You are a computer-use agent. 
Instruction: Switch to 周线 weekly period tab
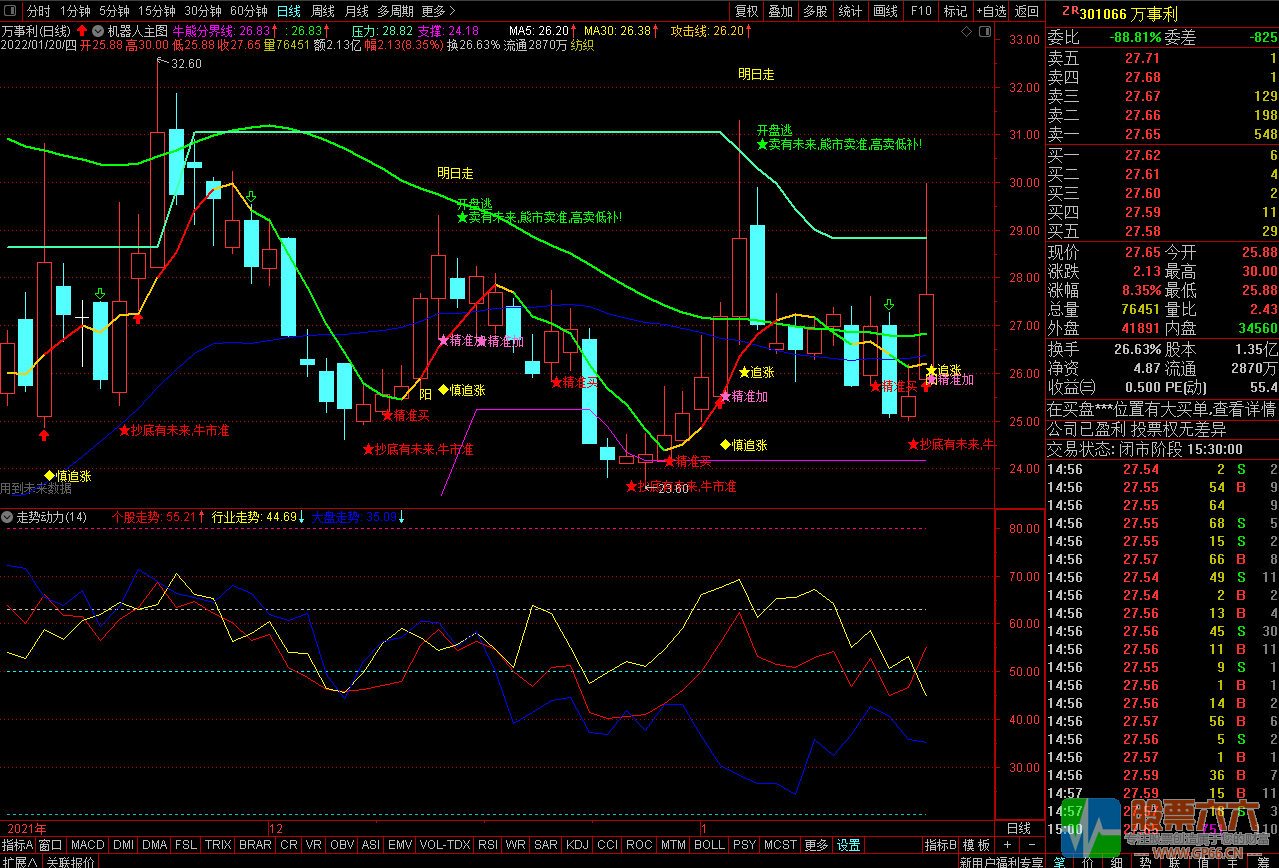pyautogui.click(x=322, y=11)
